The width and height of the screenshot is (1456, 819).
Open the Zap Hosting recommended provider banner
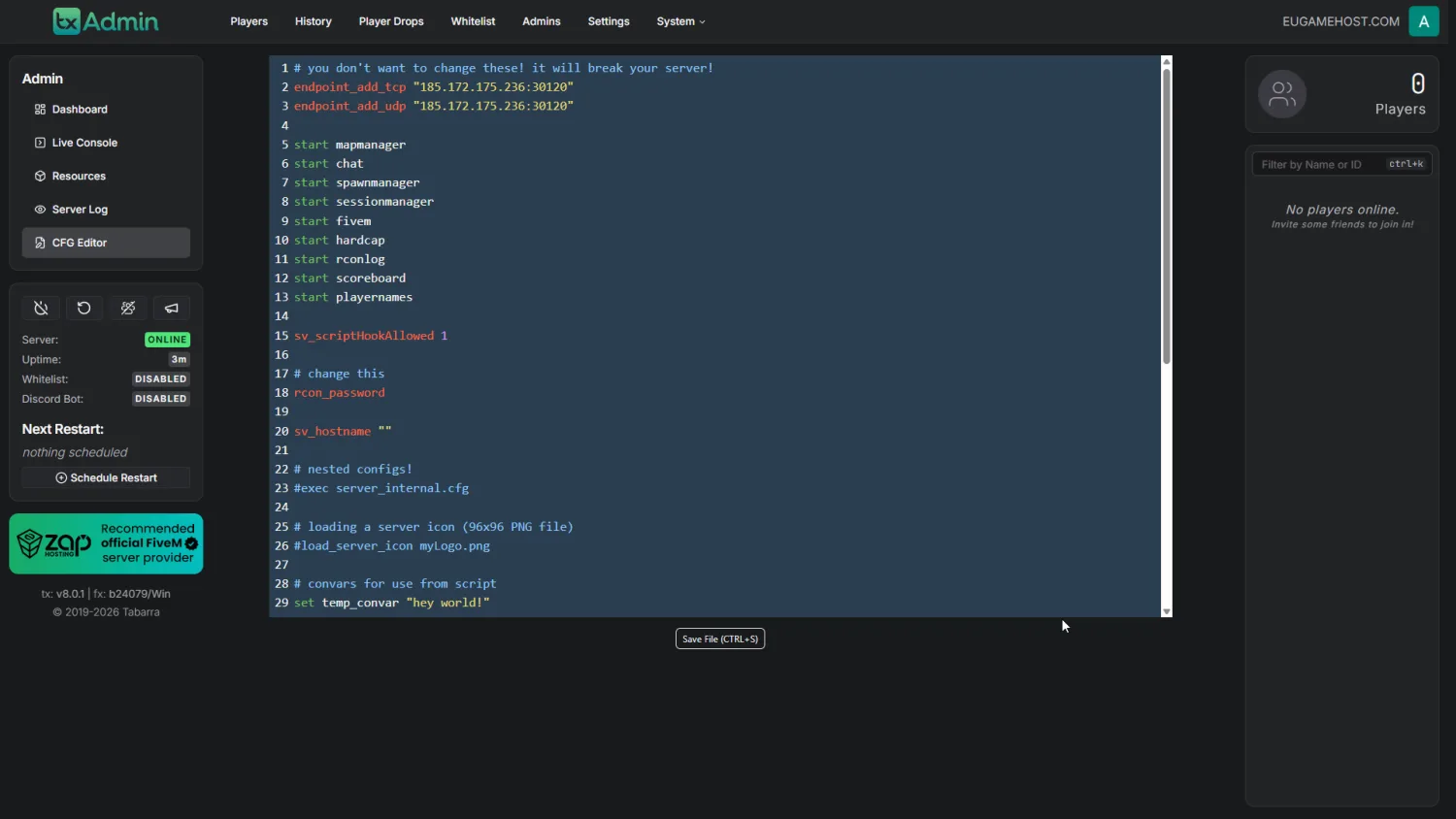click(106, 543)
